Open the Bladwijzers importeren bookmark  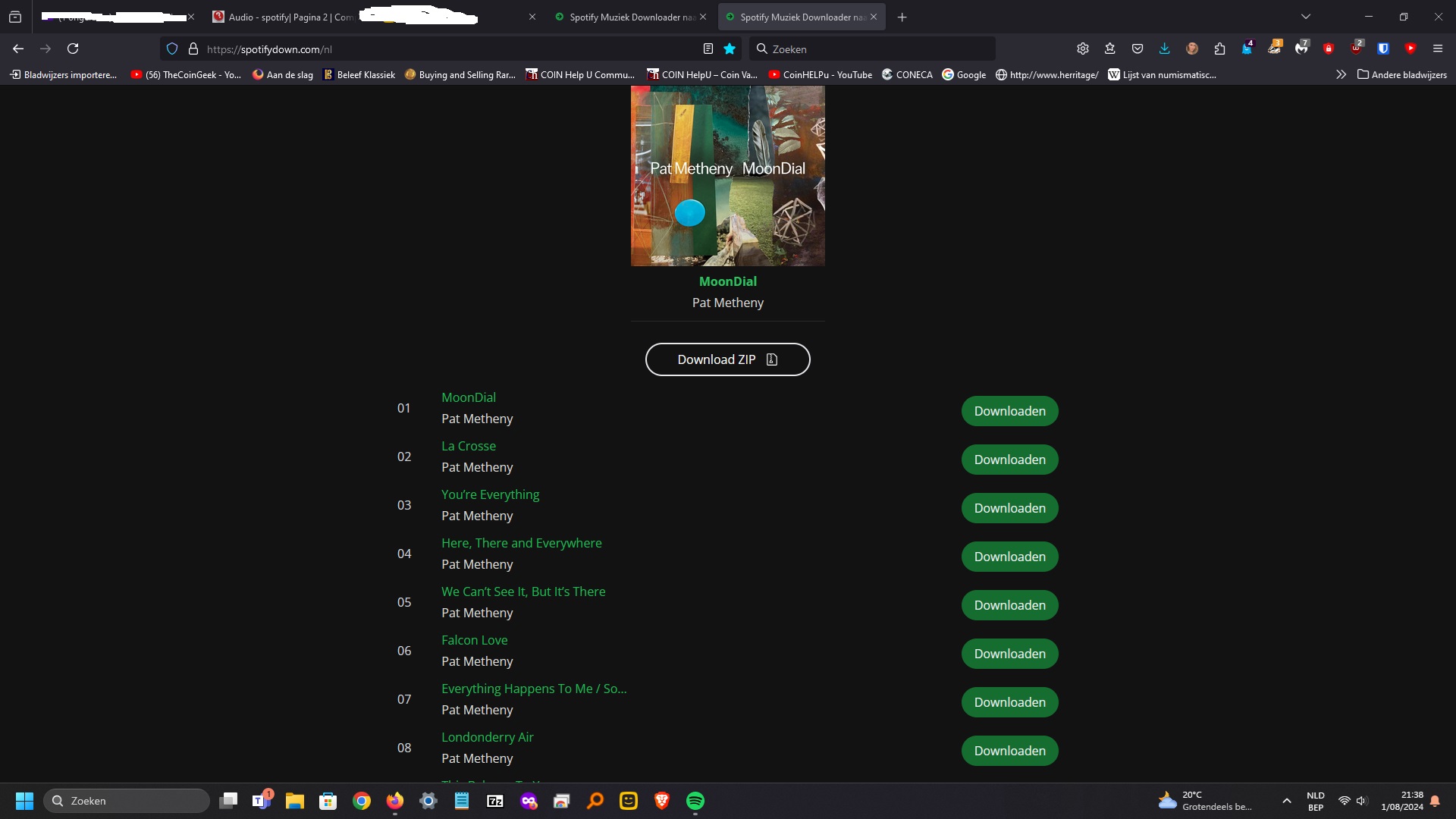(x=64, y=74)
